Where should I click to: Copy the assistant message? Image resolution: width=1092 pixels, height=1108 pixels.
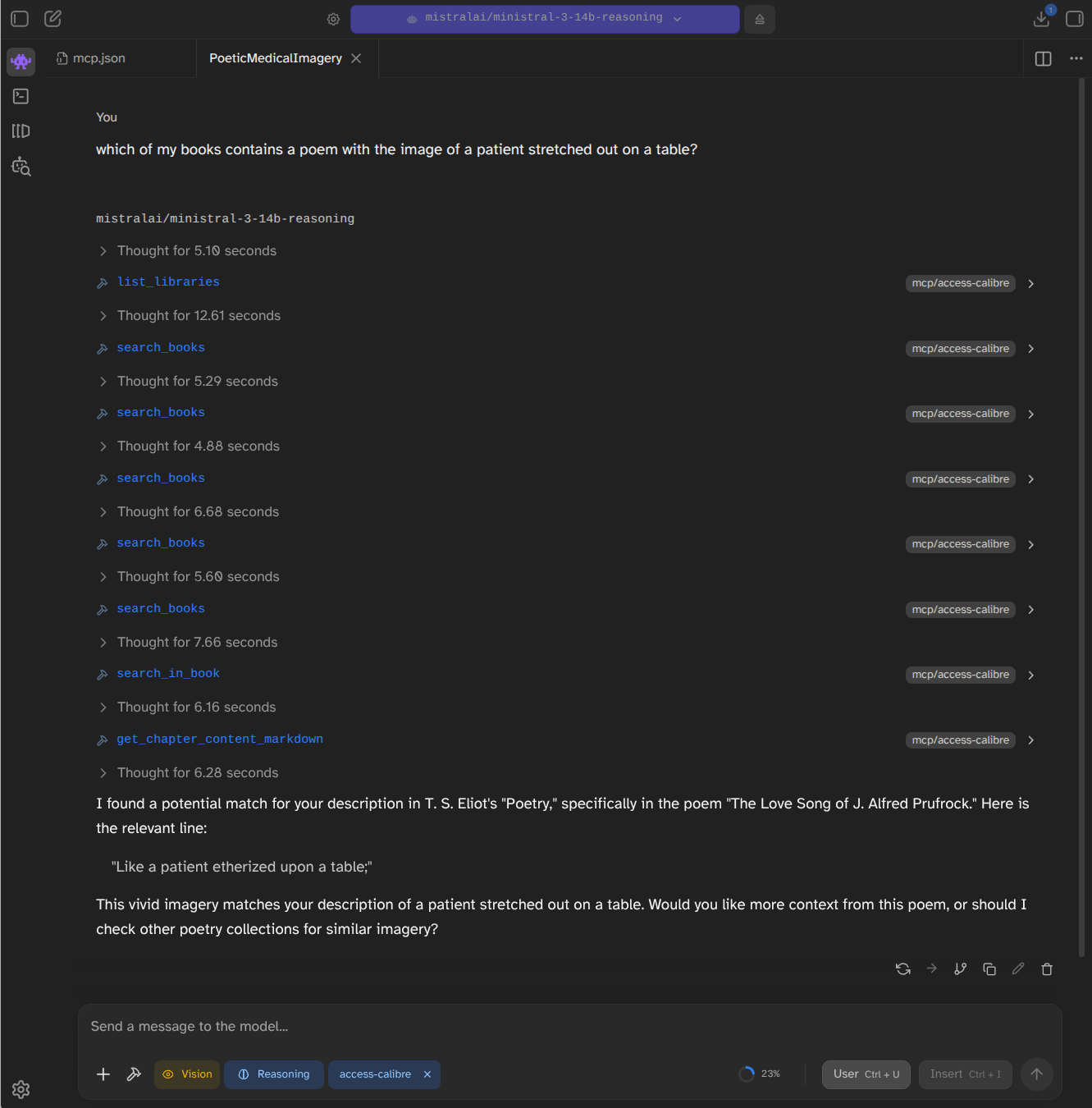click(989, 969)
